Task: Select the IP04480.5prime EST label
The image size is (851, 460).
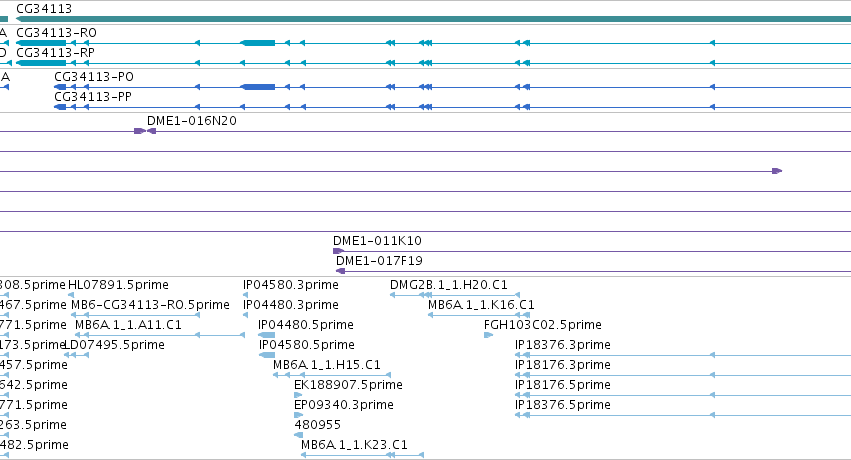Action: pos(306,324)
